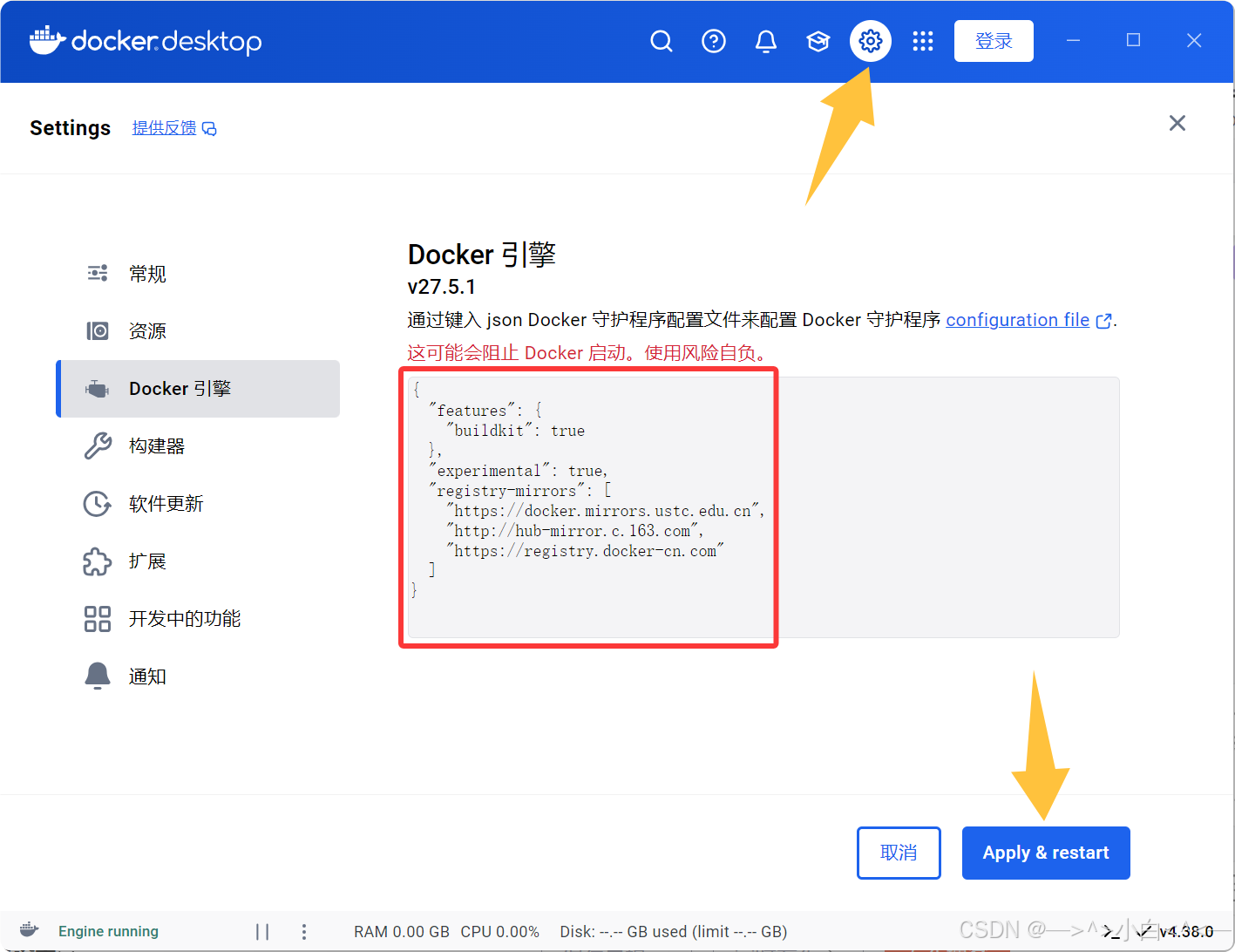Click the 取消 button

click(x=899, y=853)
